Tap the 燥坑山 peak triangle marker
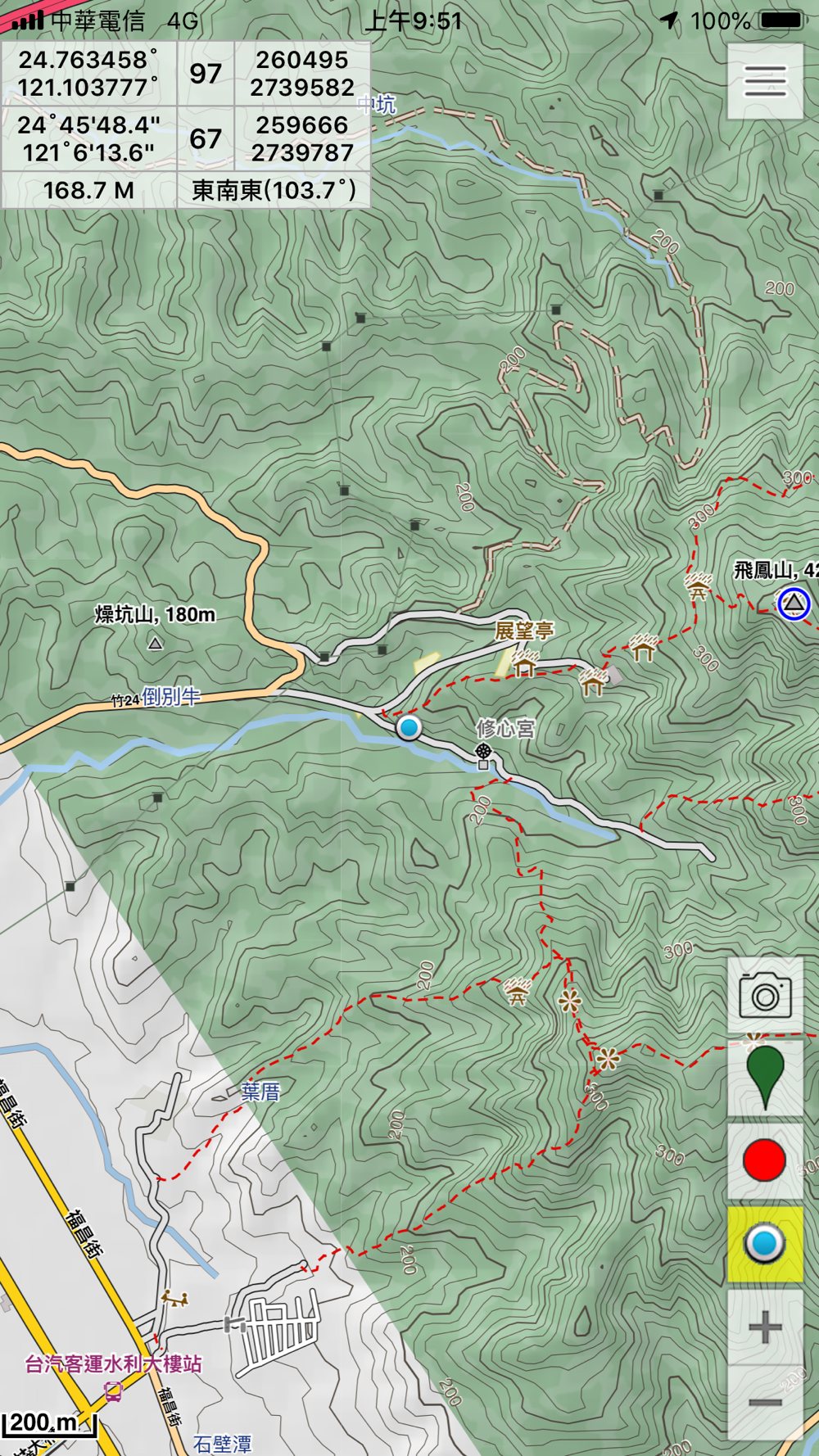 coord(155,644)
